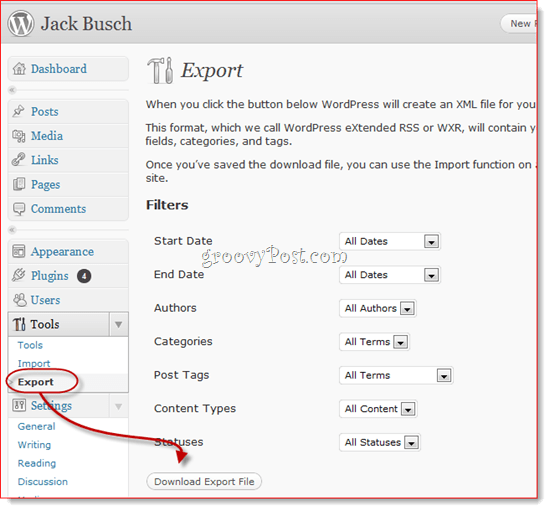550x511 pixels.
Task: Click the Plugins plug icon
Action: point(19,275)
